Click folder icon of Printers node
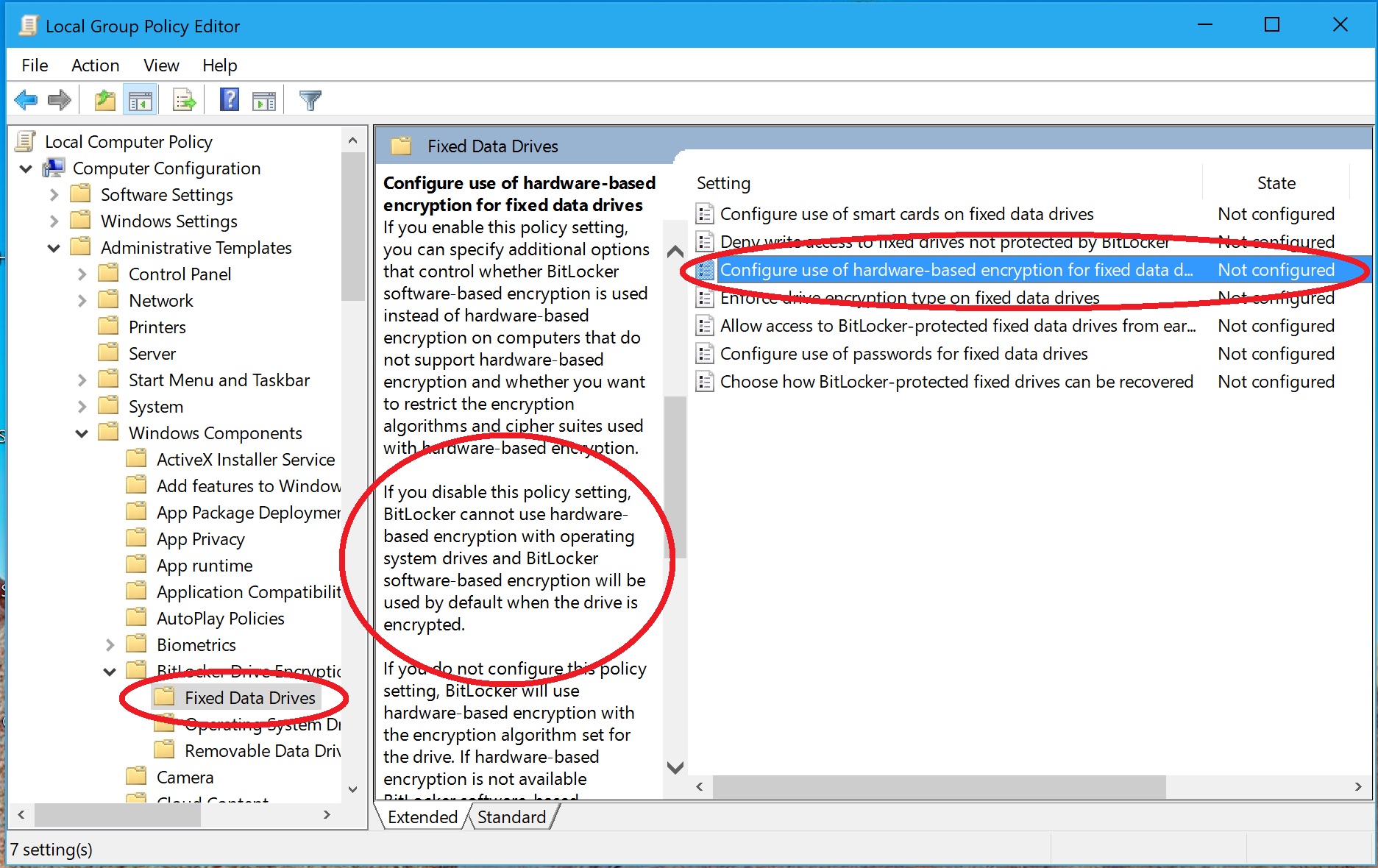Image resolution: width=1378 pixels, height=868 pixels. 109,327
